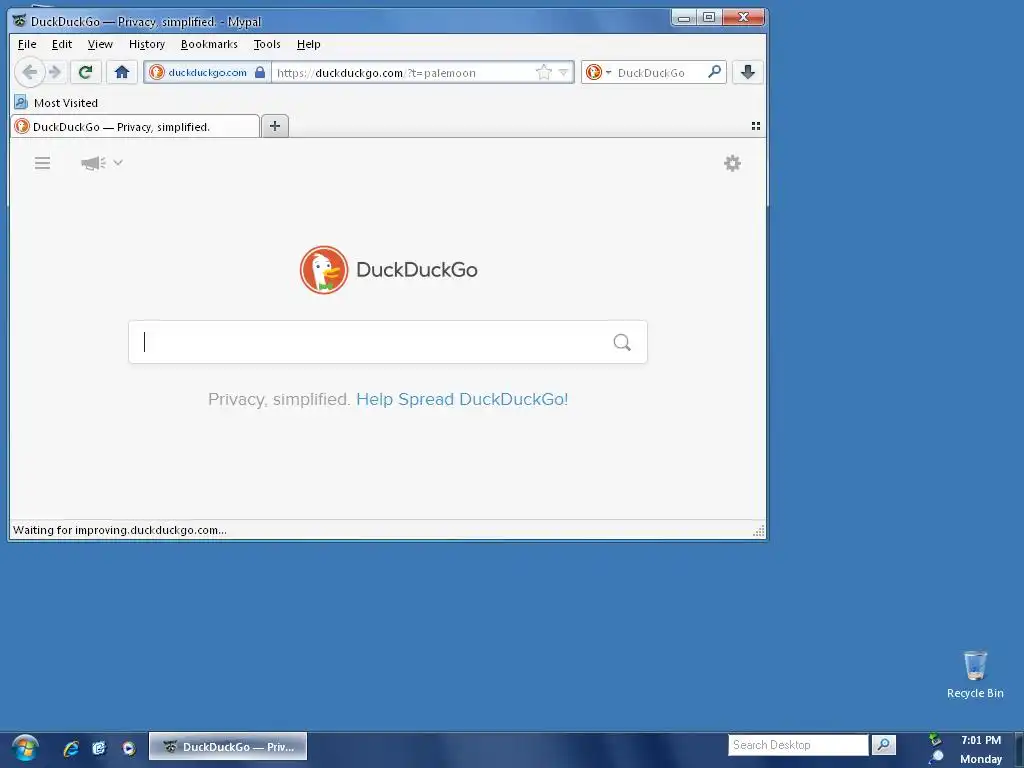This screenshot has height=768, width=1024.
Task: Restore down the Mypal window
Action: click(709, 18)
